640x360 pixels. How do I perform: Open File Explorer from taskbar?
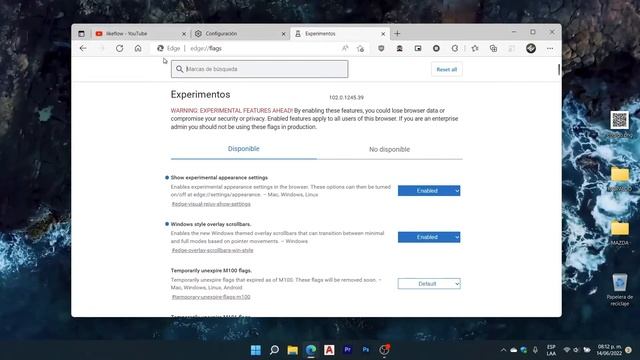[x=293, y=350]
